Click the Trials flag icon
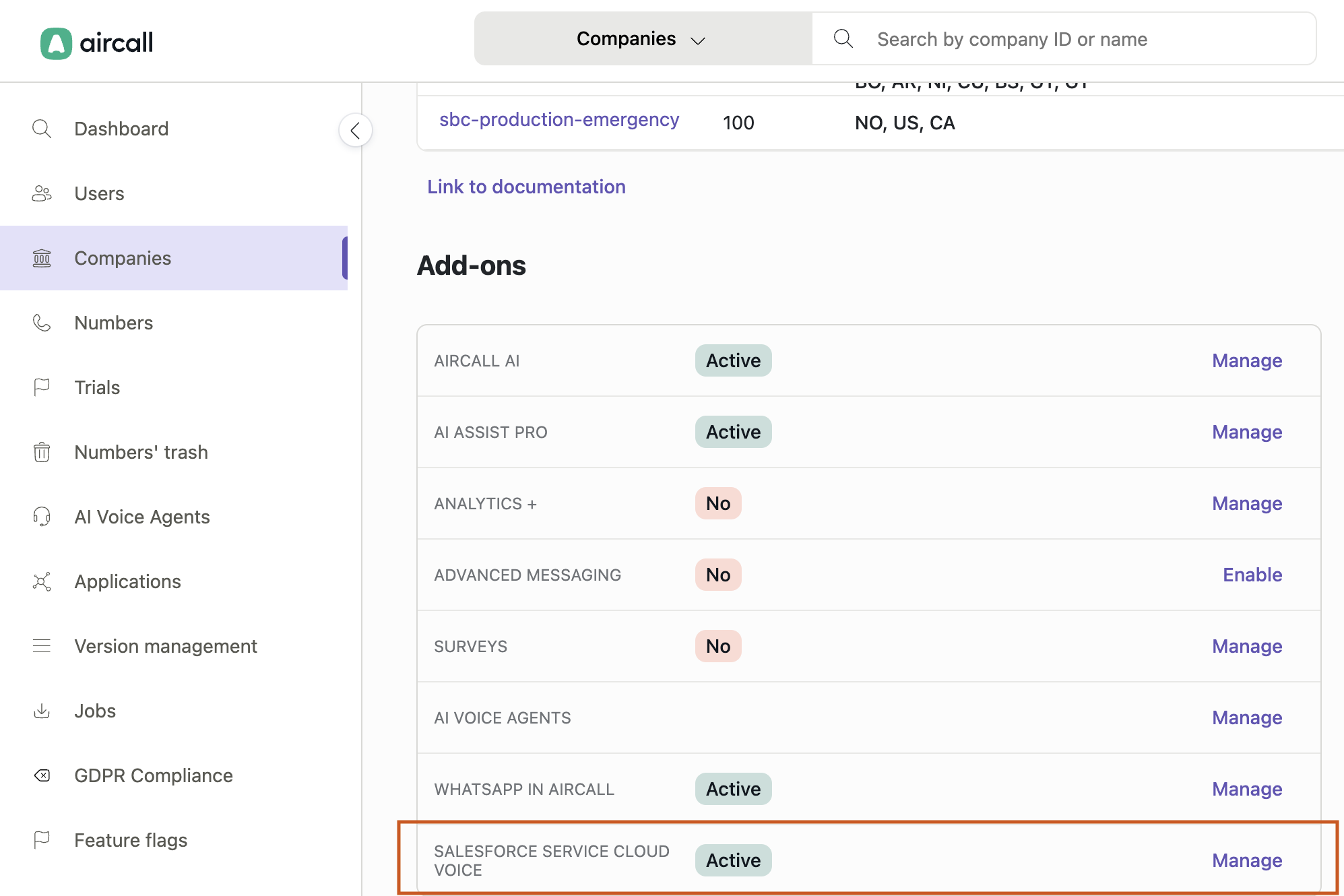Image resolution: width=1344 pixels, height=896 pixels. [x=42, y=387]
